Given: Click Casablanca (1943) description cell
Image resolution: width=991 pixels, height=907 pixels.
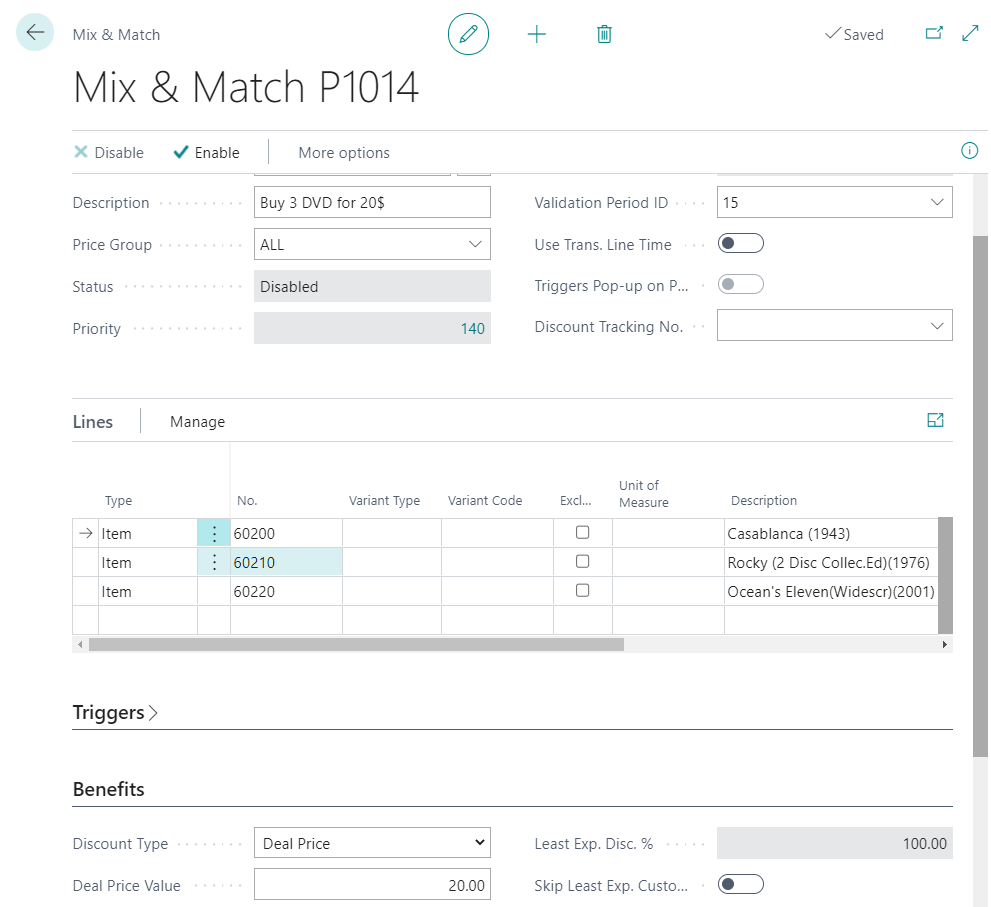Looking at the screenshot, I should click(830, 533).
